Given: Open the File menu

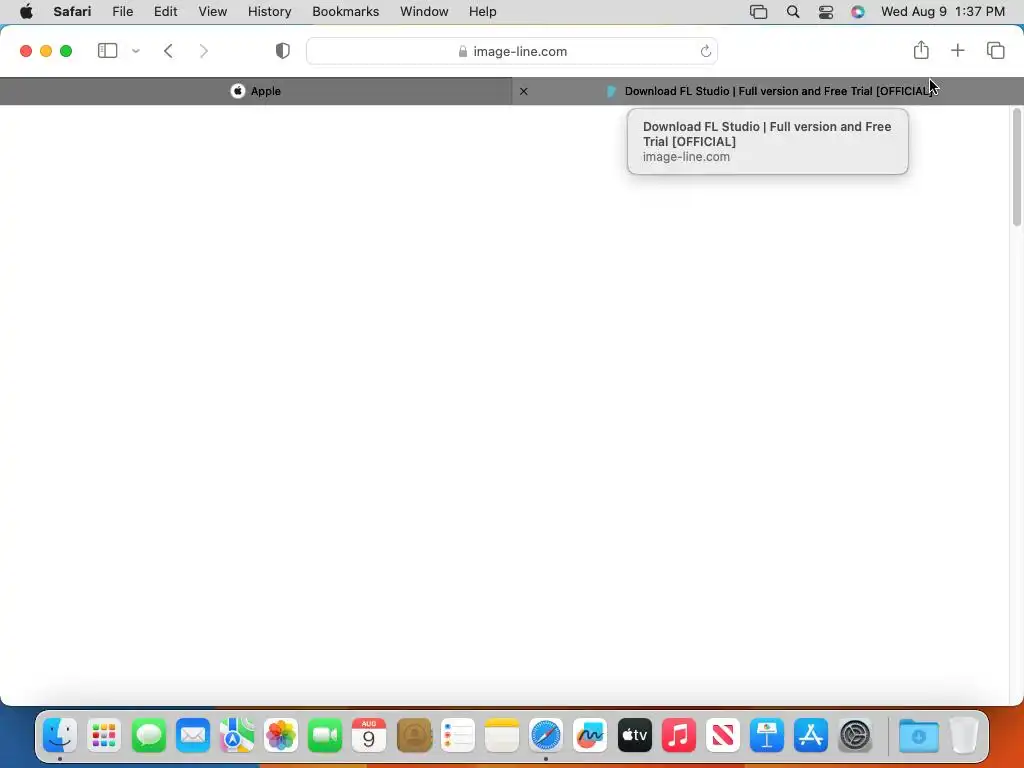Looking at the screenshot, I should 123,12.
